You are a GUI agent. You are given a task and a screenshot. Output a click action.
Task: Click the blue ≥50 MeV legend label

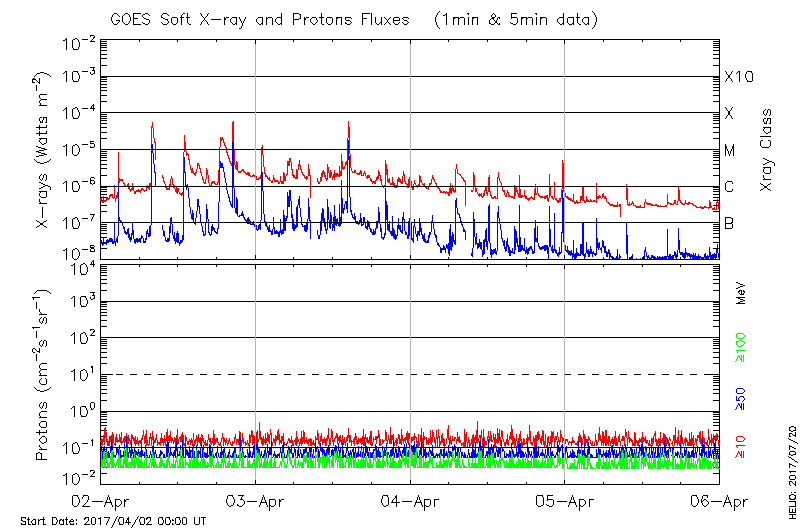click(x=741, y=402)
